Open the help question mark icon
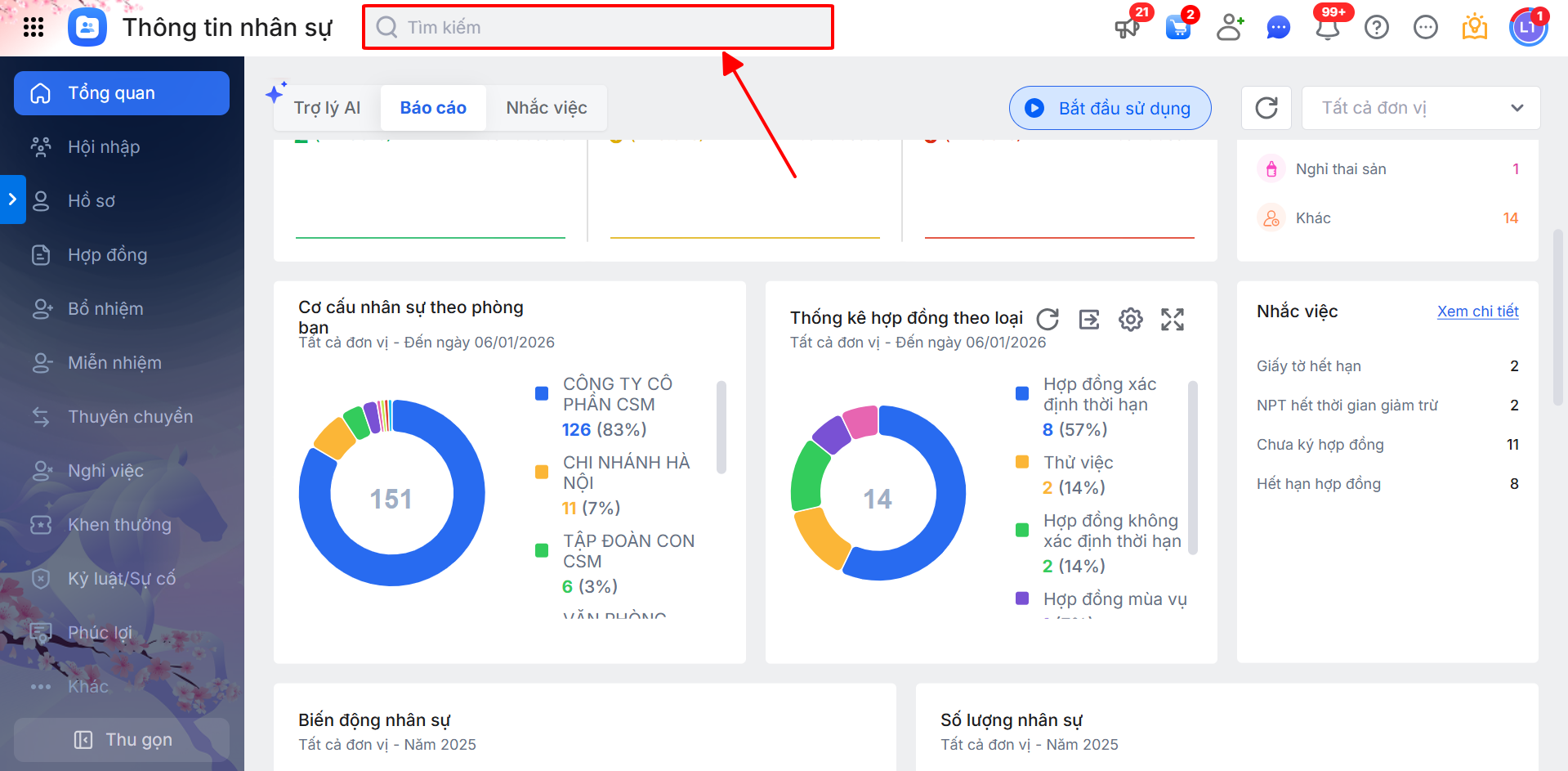1568x771 pixels. [1377, 28]
